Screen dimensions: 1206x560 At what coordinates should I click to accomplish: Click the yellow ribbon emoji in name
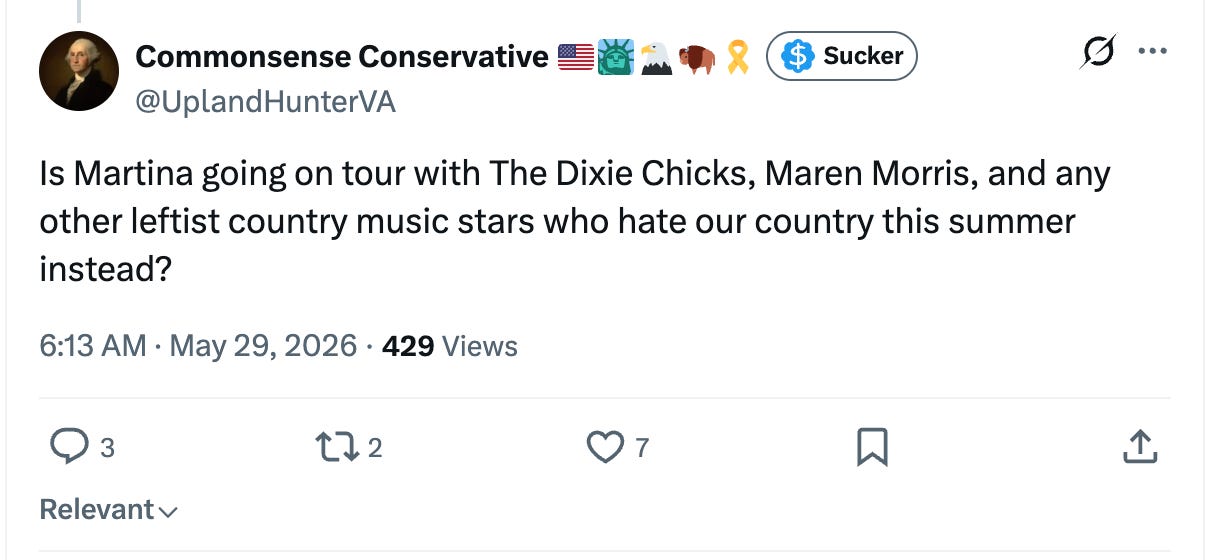click(737, 58)
